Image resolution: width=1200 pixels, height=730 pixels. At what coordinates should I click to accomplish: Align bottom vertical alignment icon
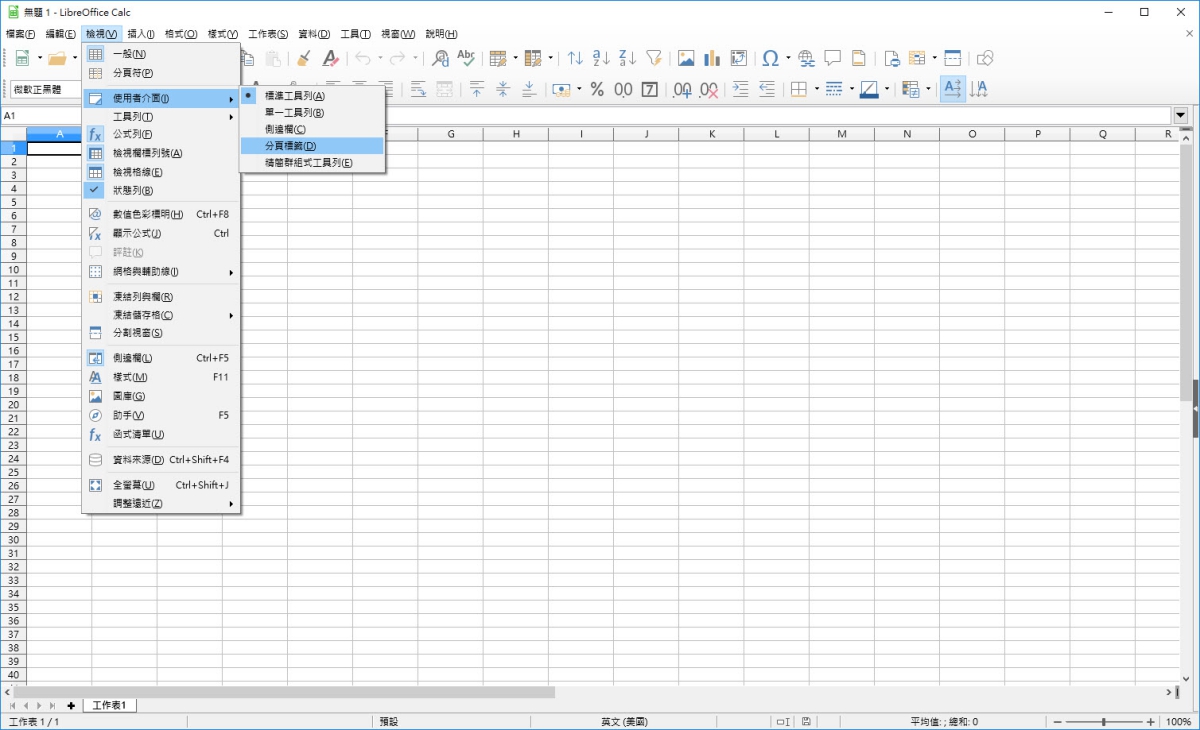point(529,89)
